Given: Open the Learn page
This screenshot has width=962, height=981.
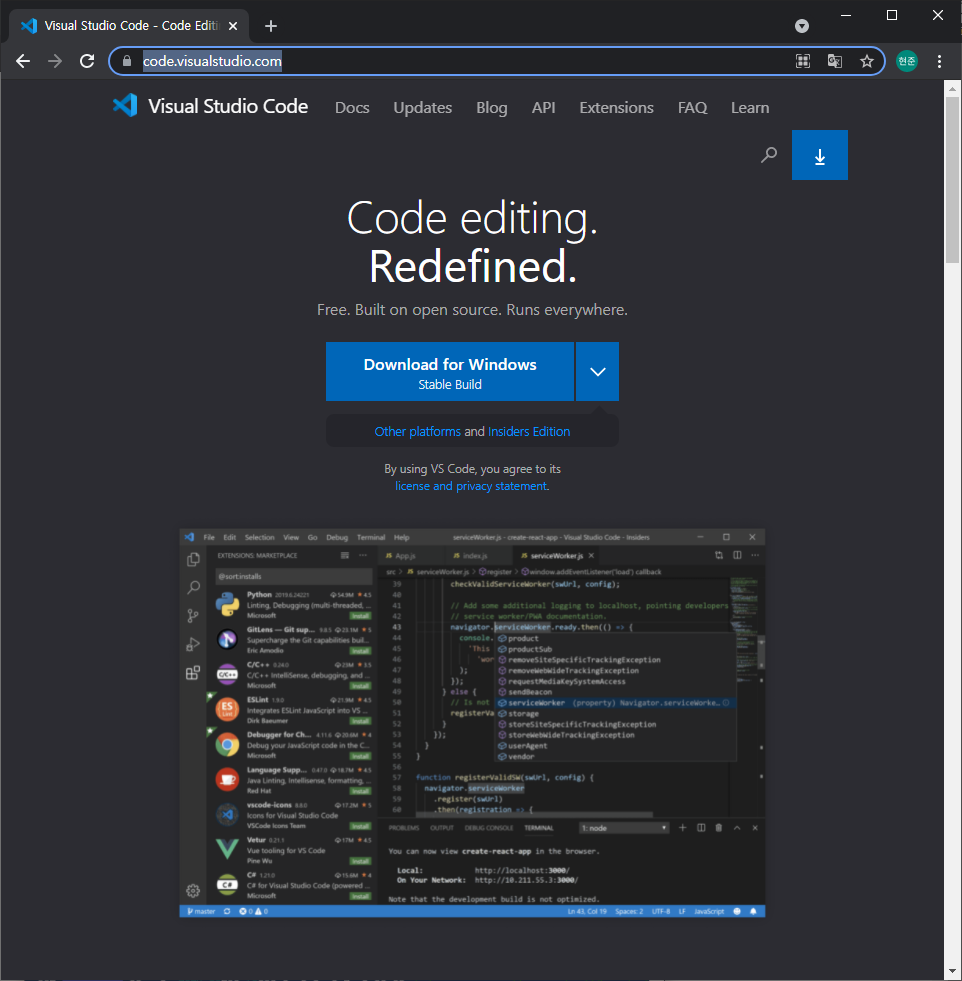Looking at the screenshot, I should pyautogui.click(x=750, y=108).
